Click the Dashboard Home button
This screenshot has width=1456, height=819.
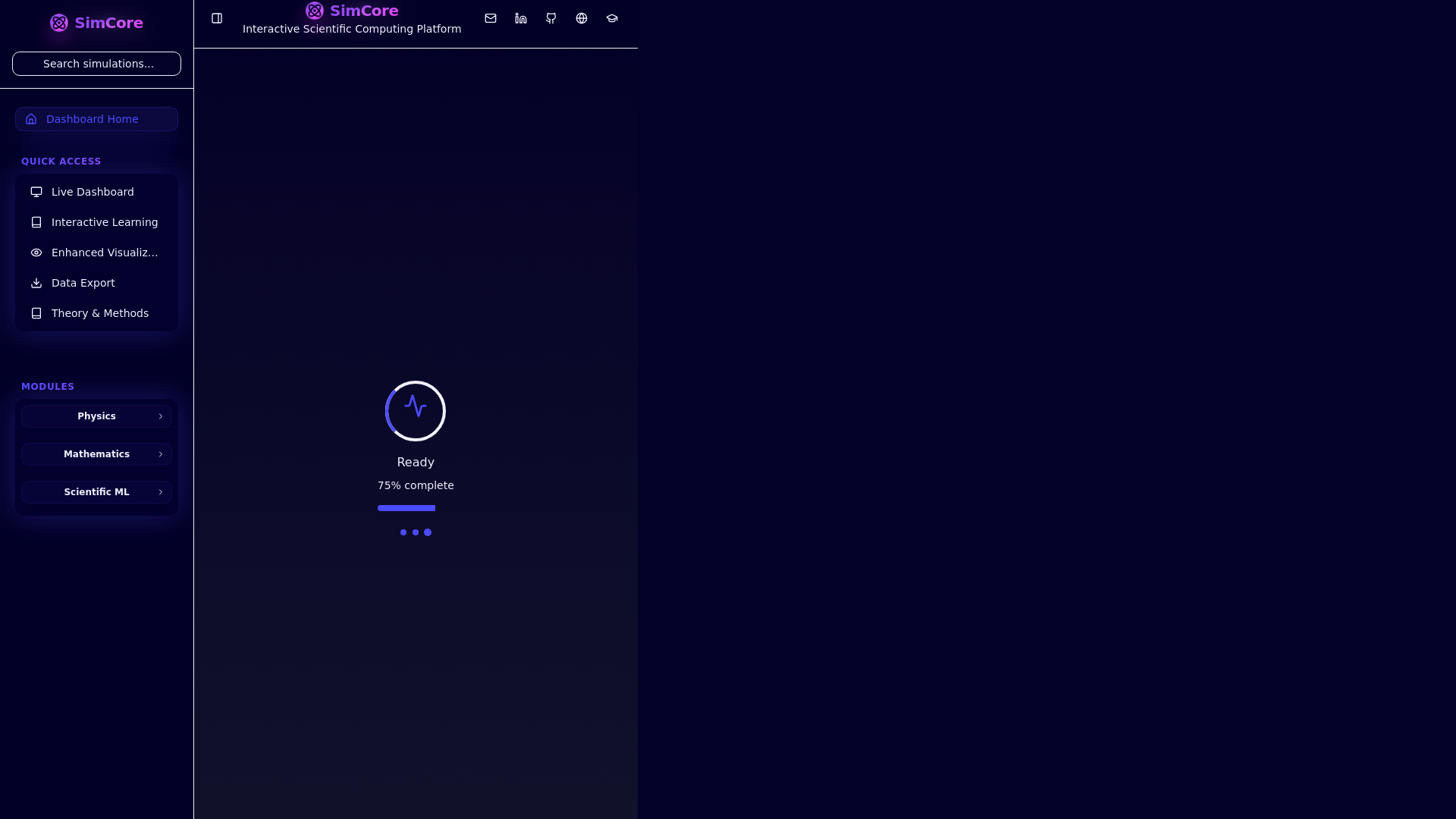point(96,119)
